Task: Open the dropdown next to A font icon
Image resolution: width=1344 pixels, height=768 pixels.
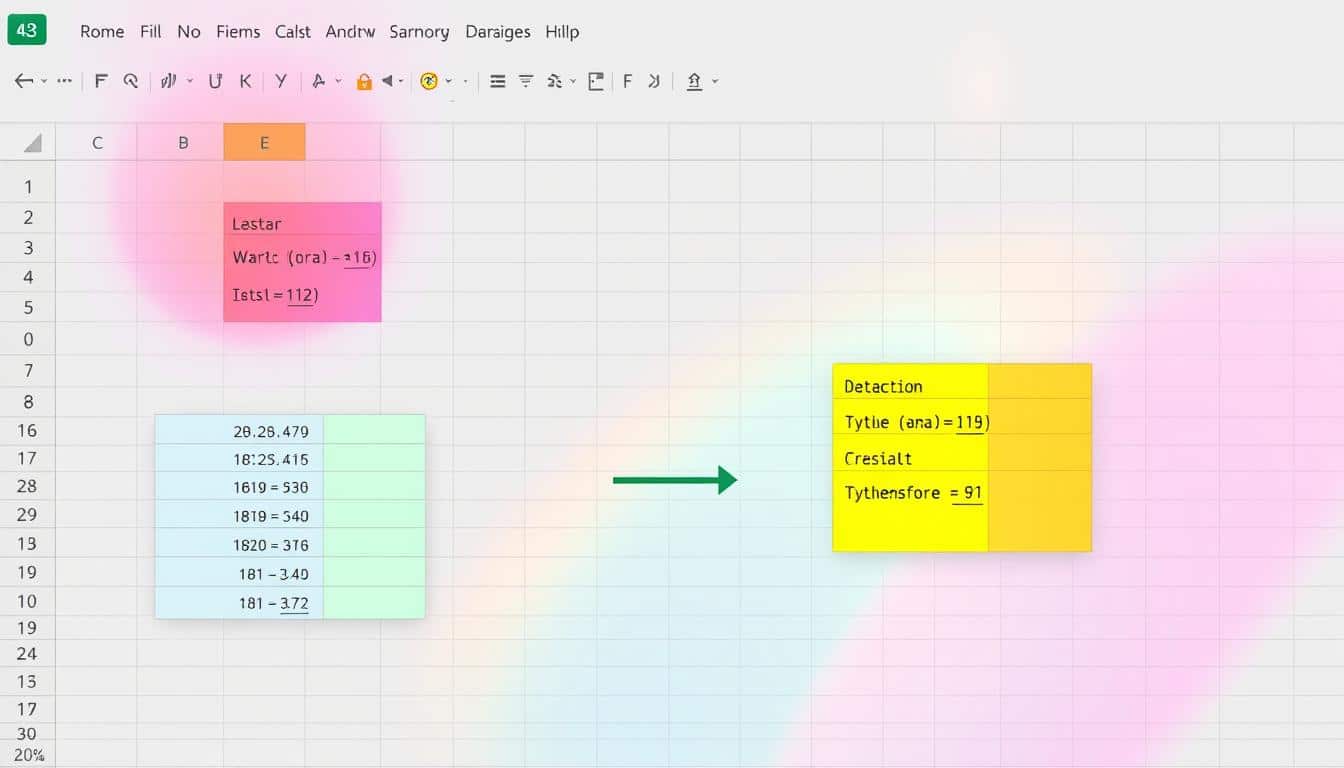Action: [338, 82]
